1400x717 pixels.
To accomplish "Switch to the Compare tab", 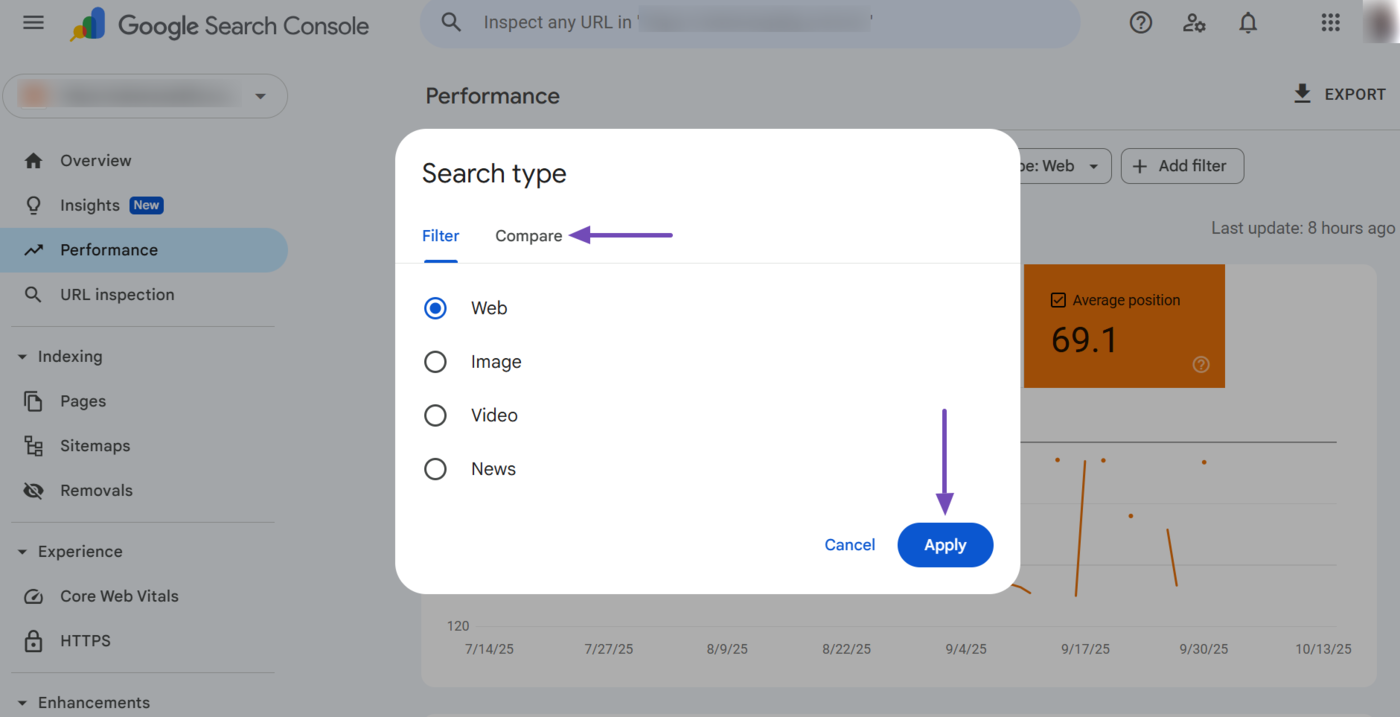I will coord(528,236).
